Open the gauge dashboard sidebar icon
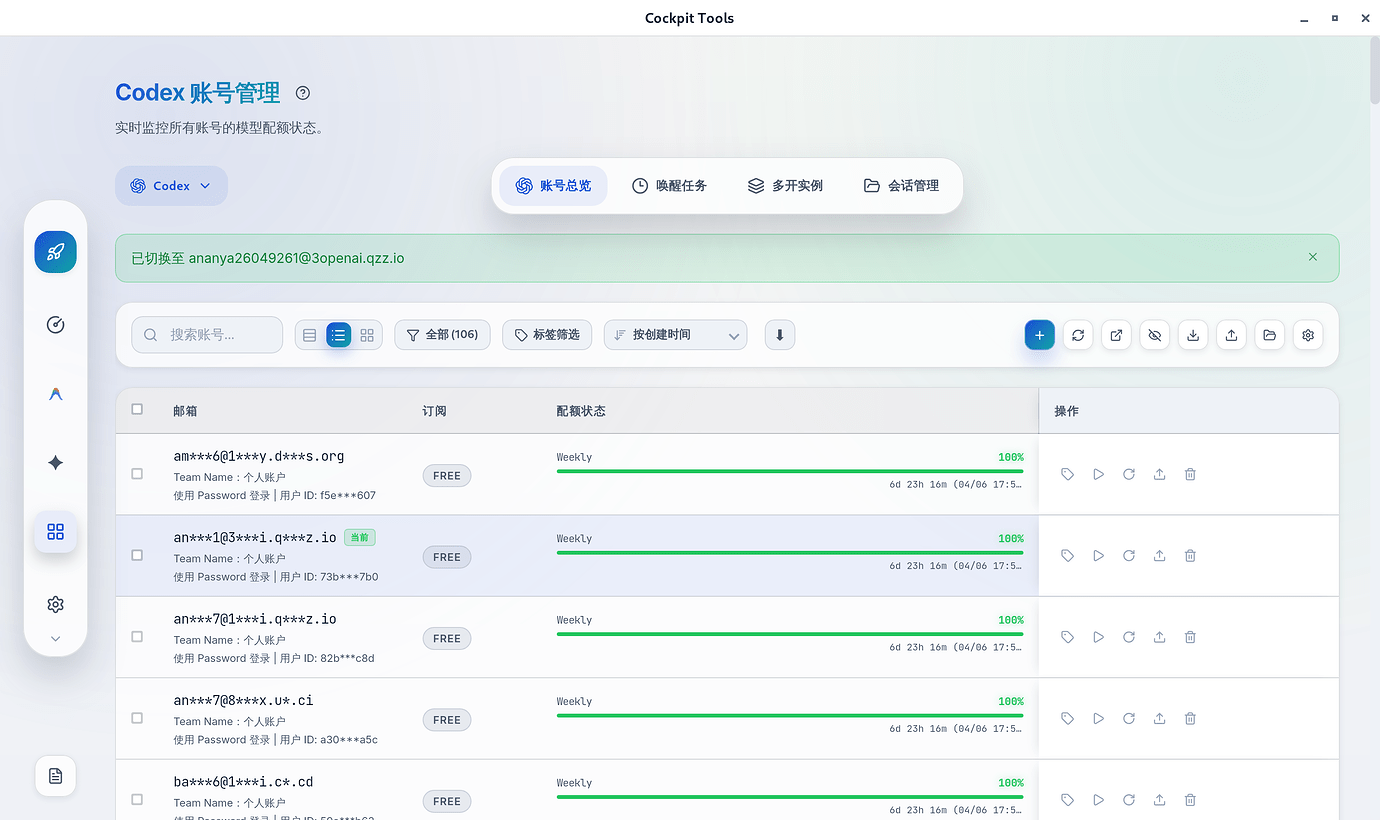Image resolution: width=1380 pixels, height=820 pixels. point(55,324)
